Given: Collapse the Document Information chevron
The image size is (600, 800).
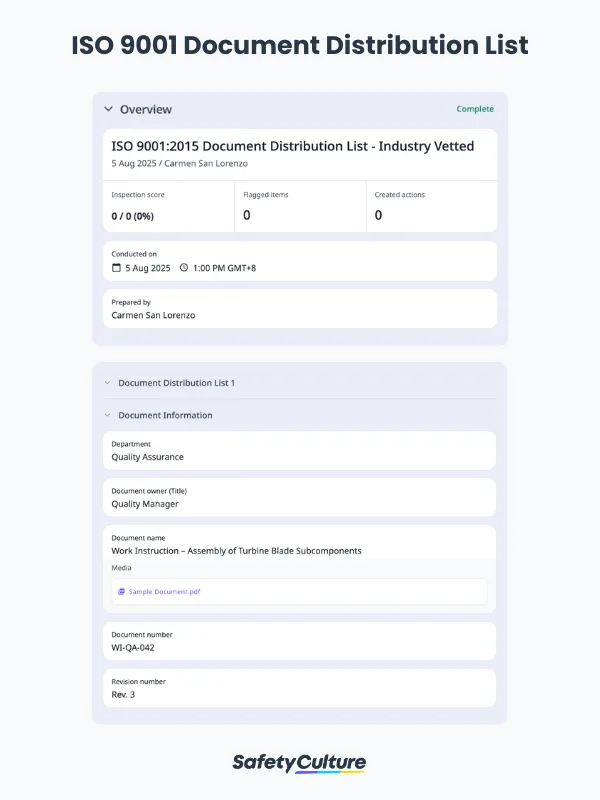Looking at the screenshot, I should pyautogui.click(x=107, y=415).
